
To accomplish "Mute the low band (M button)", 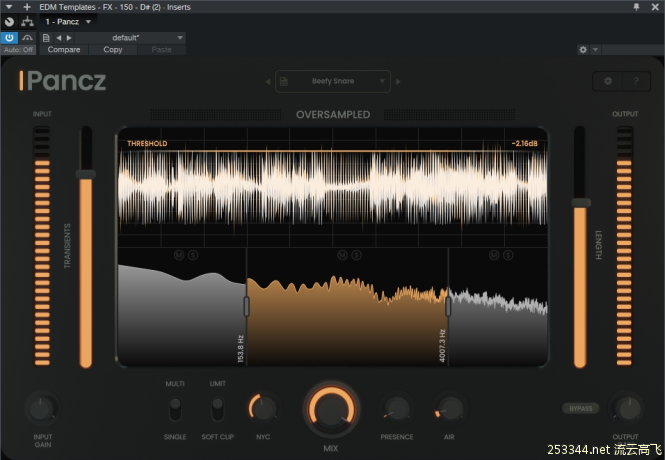I will click(179, 255).
